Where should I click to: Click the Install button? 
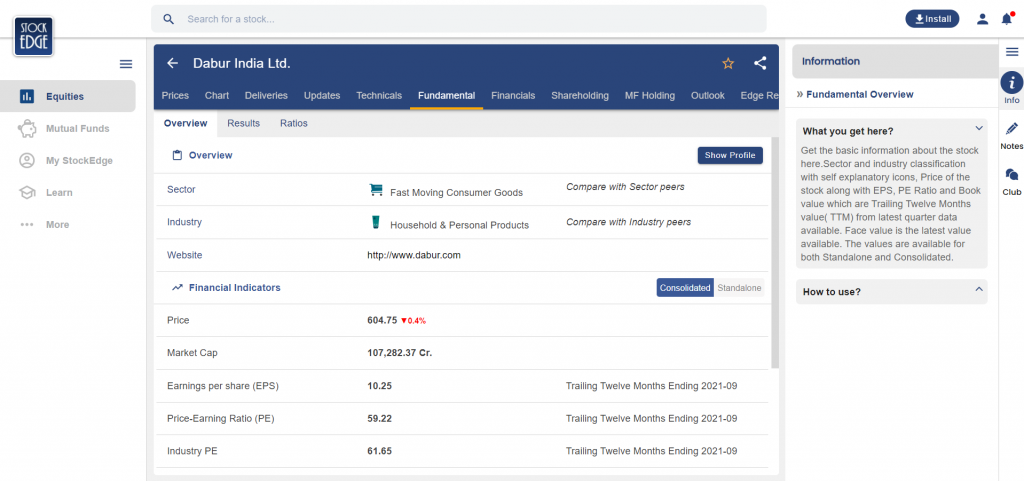(932, 19)
